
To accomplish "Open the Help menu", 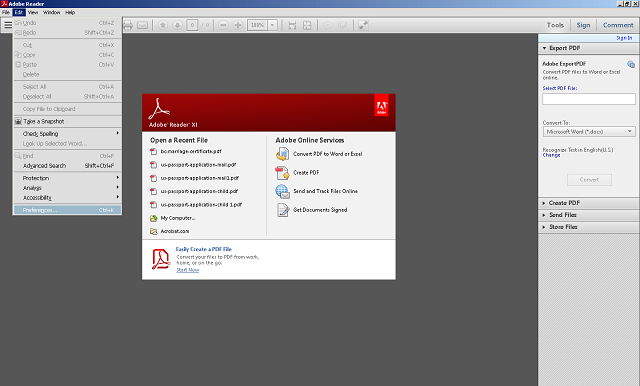I will pos(70,13).
